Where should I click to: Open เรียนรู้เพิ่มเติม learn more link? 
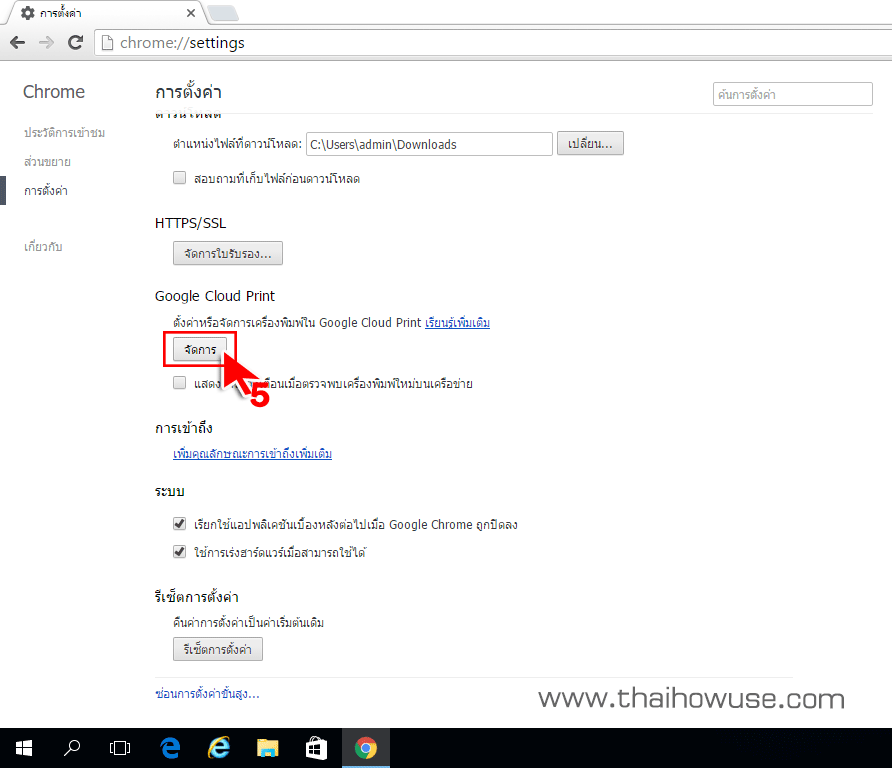coord(457,323)
